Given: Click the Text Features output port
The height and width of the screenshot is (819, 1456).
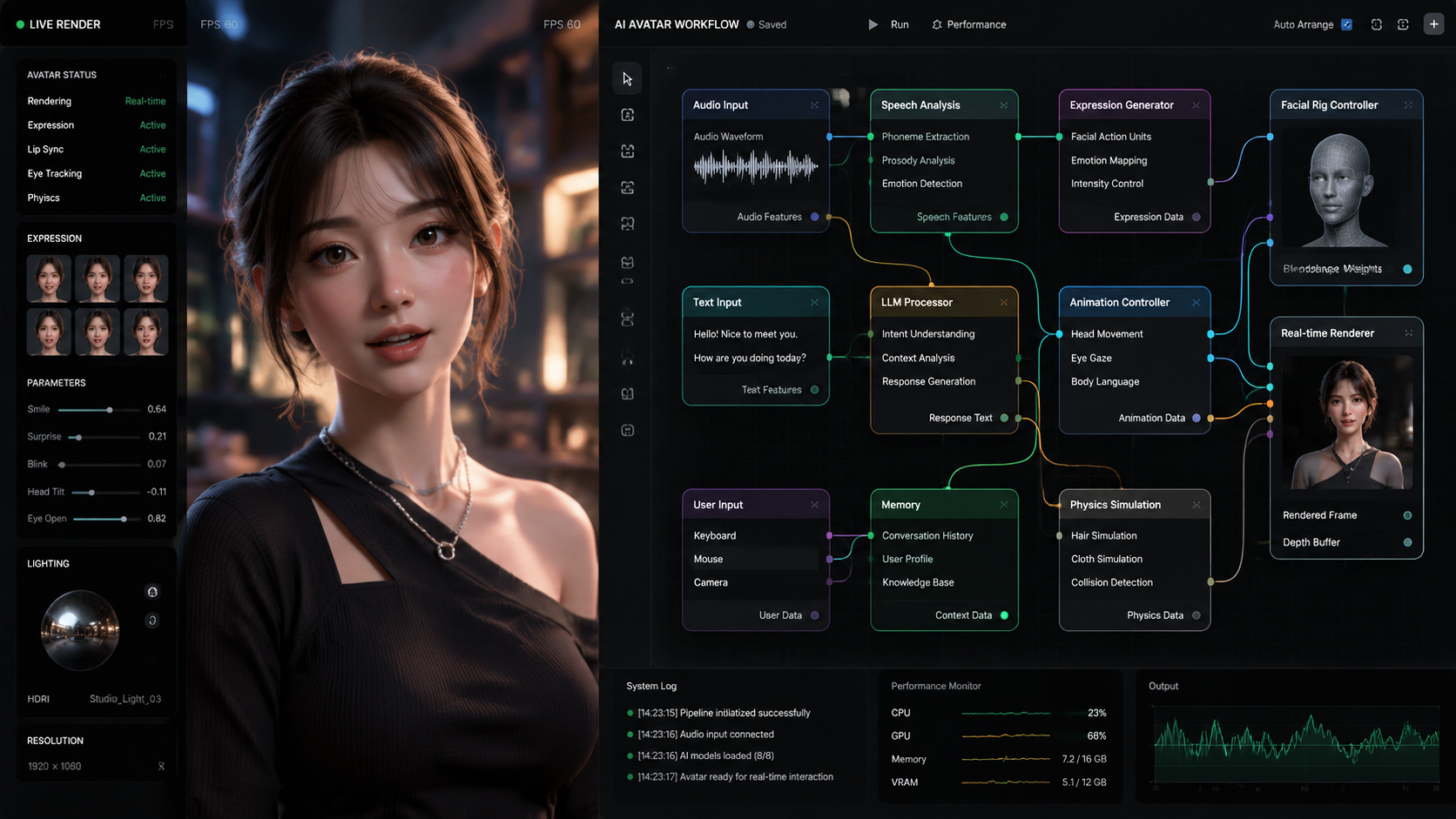Looking at the screenshot, I should [x=815, y=390].
